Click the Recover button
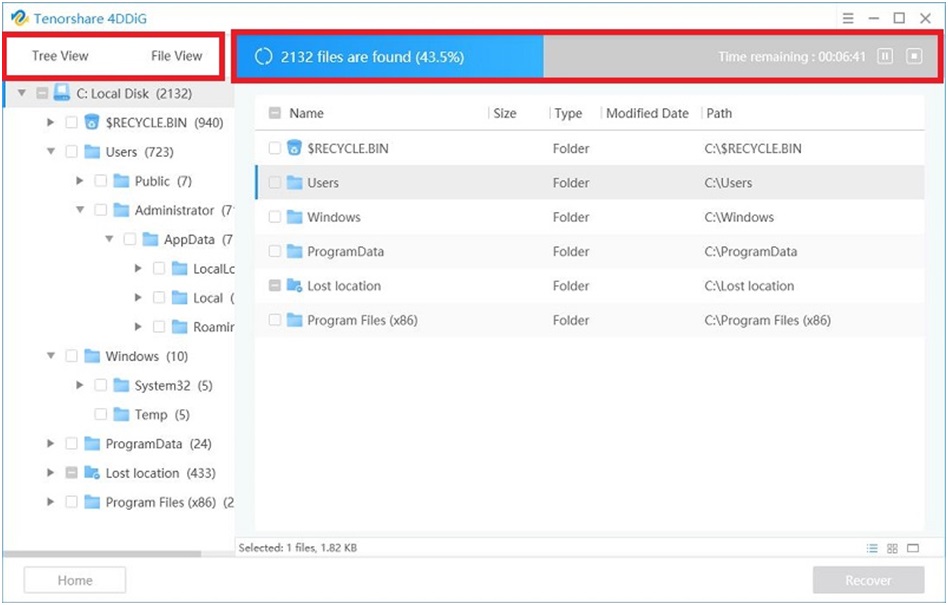Viewport: 948px width, 605px height. 867,579
